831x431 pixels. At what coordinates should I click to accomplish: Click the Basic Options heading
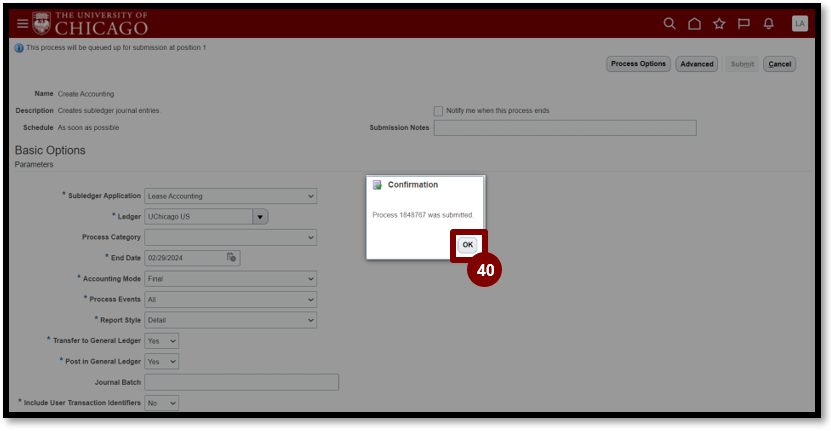[x=50, y=151]
